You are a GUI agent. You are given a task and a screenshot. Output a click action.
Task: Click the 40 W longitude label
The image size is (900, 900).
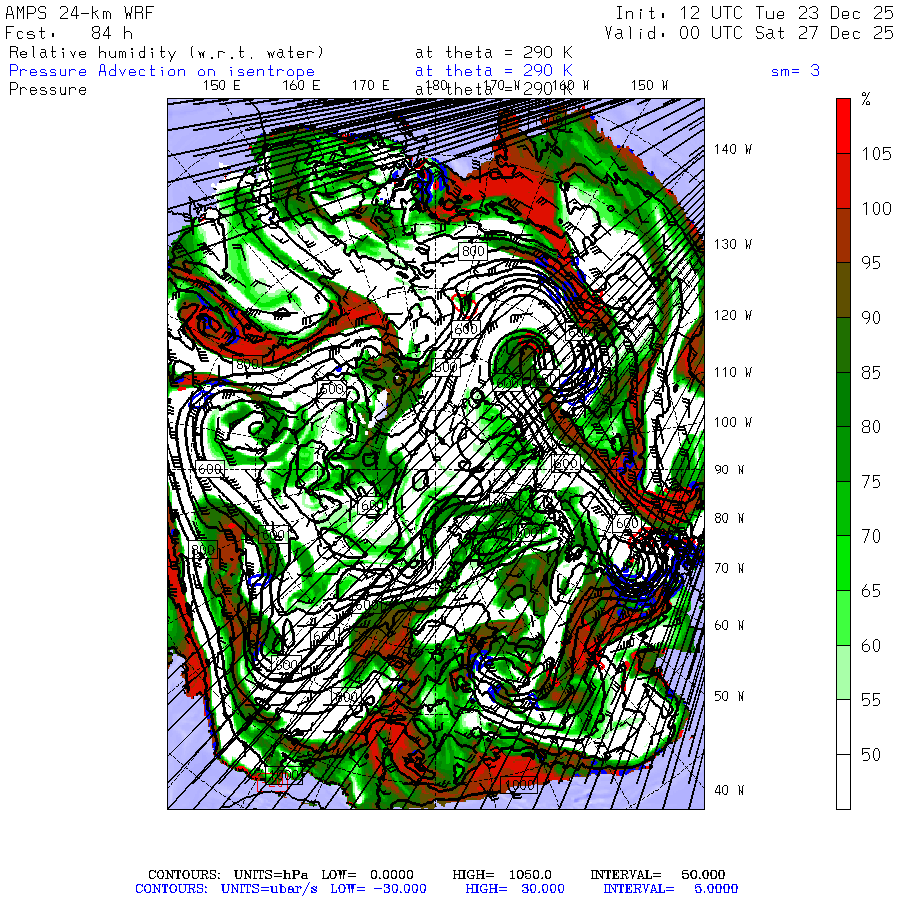(729, 790)
